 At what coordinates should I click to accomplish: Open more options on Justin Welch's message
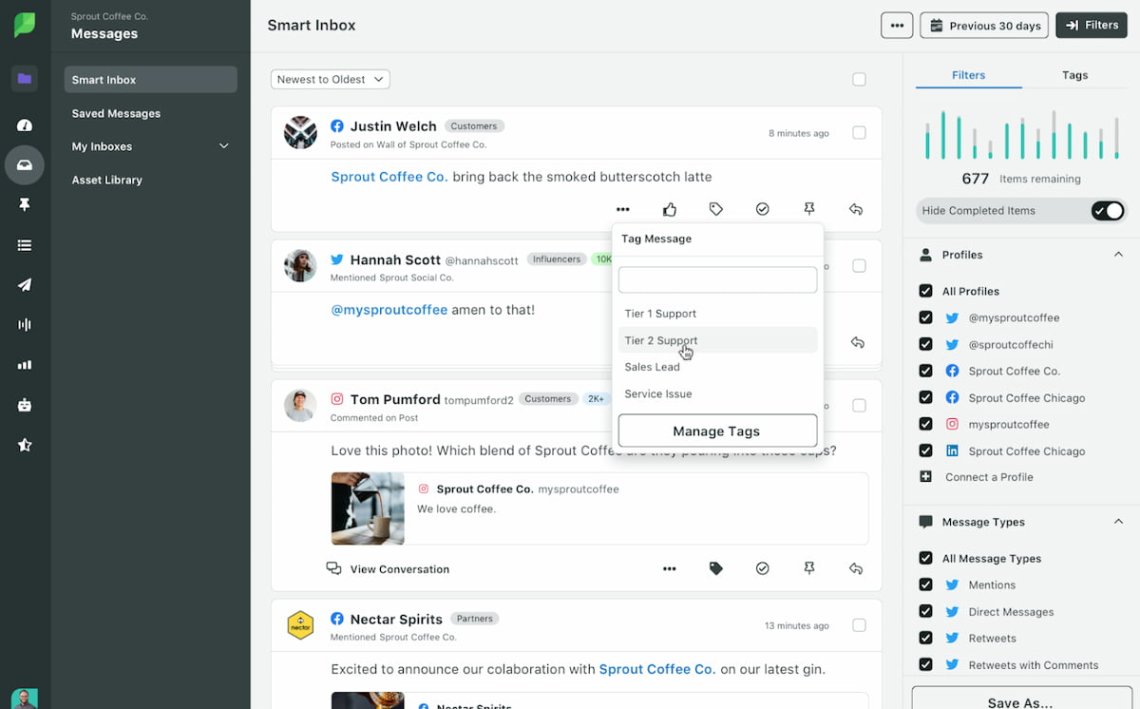623,209
